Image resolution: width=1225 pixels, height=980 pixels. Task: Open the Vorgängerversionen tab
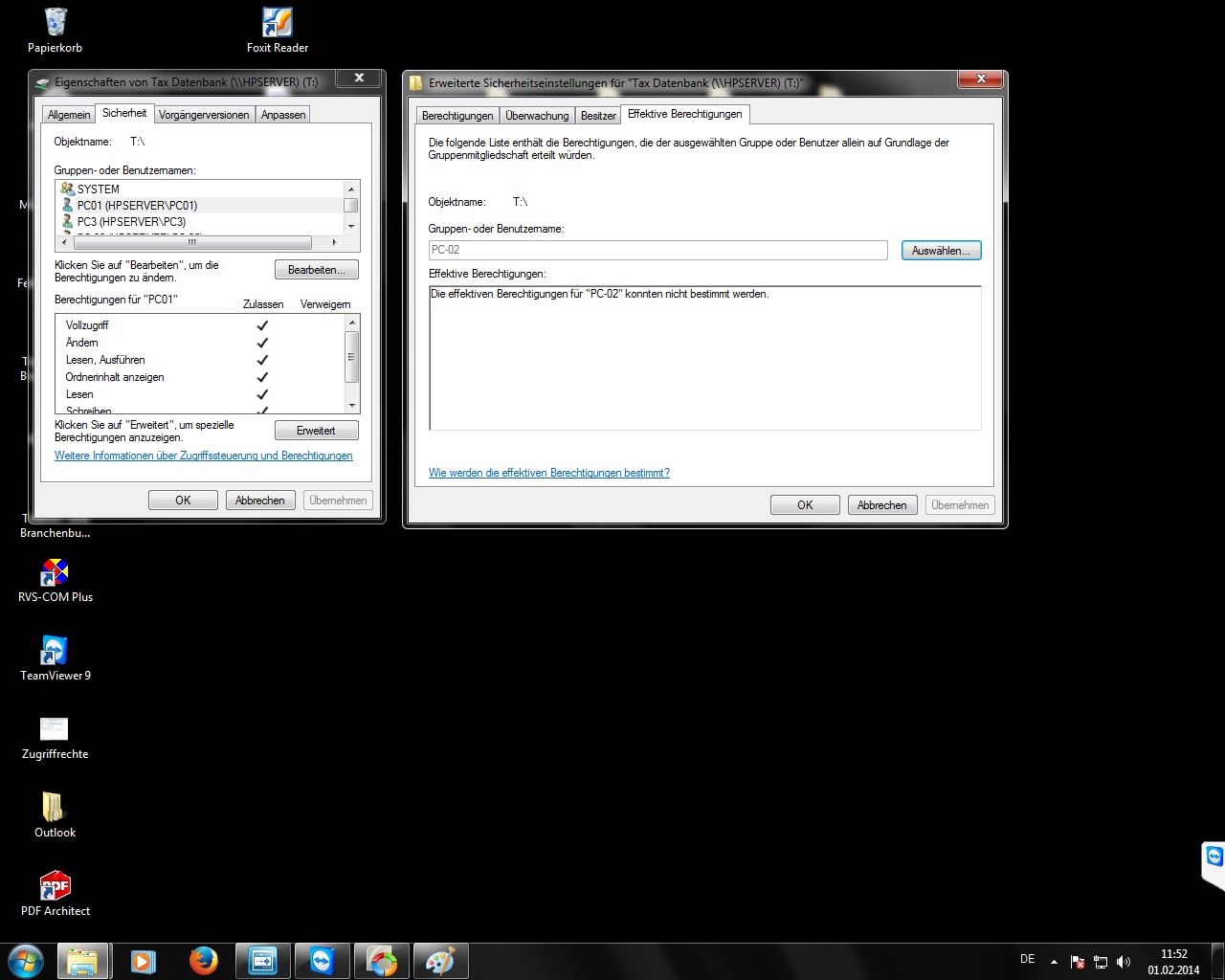tap(204, 115)
